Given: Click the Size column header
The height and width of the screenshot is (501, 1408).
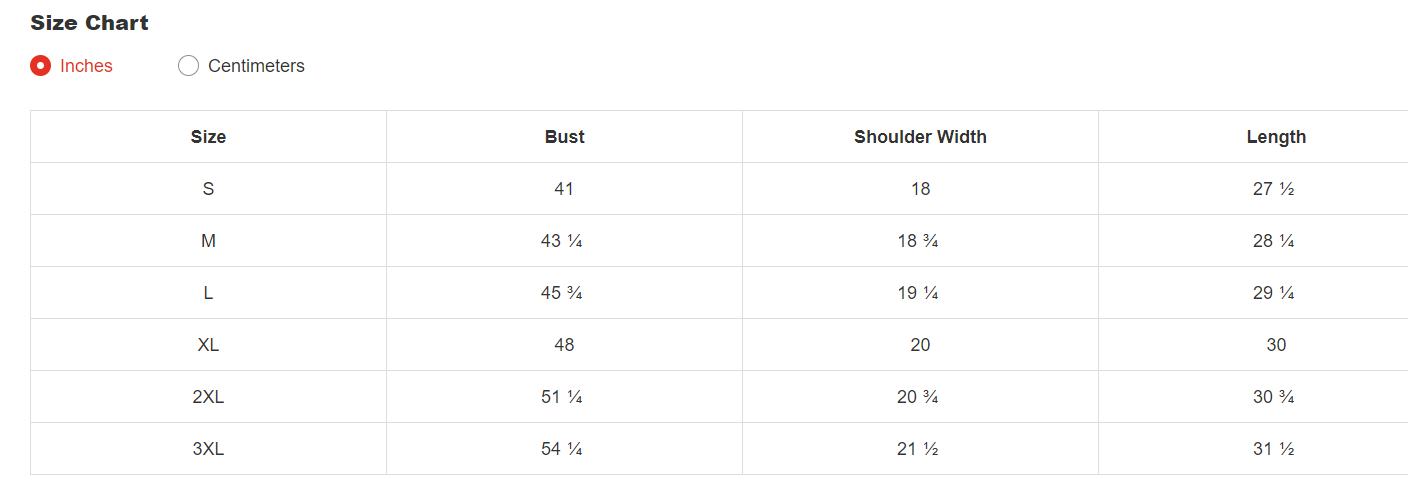Looking at the screenshot, I should pos(208,137).
